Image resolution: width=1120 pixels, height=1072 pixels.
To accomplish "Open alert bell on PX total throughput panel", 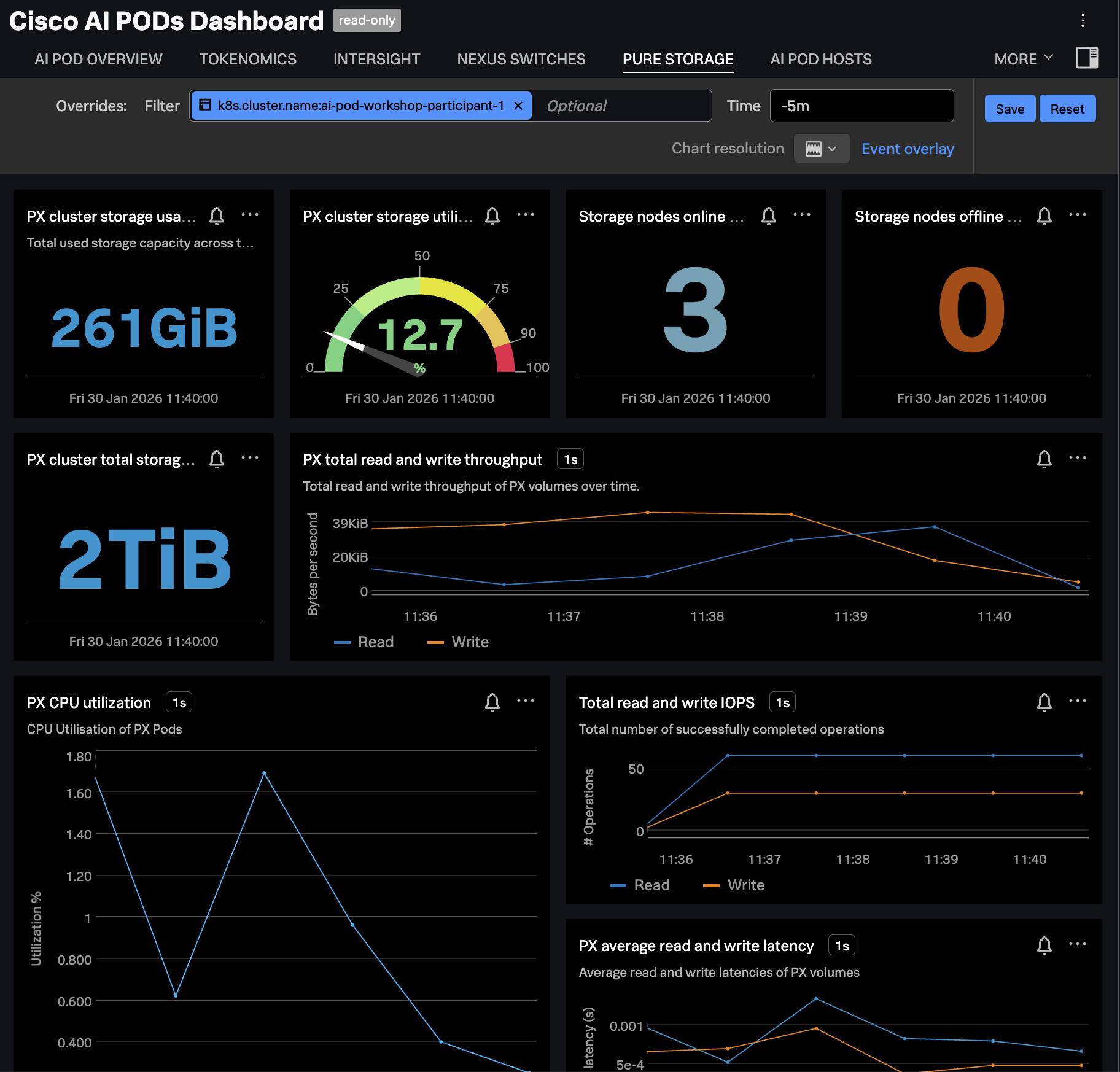I will [1044, 459].
